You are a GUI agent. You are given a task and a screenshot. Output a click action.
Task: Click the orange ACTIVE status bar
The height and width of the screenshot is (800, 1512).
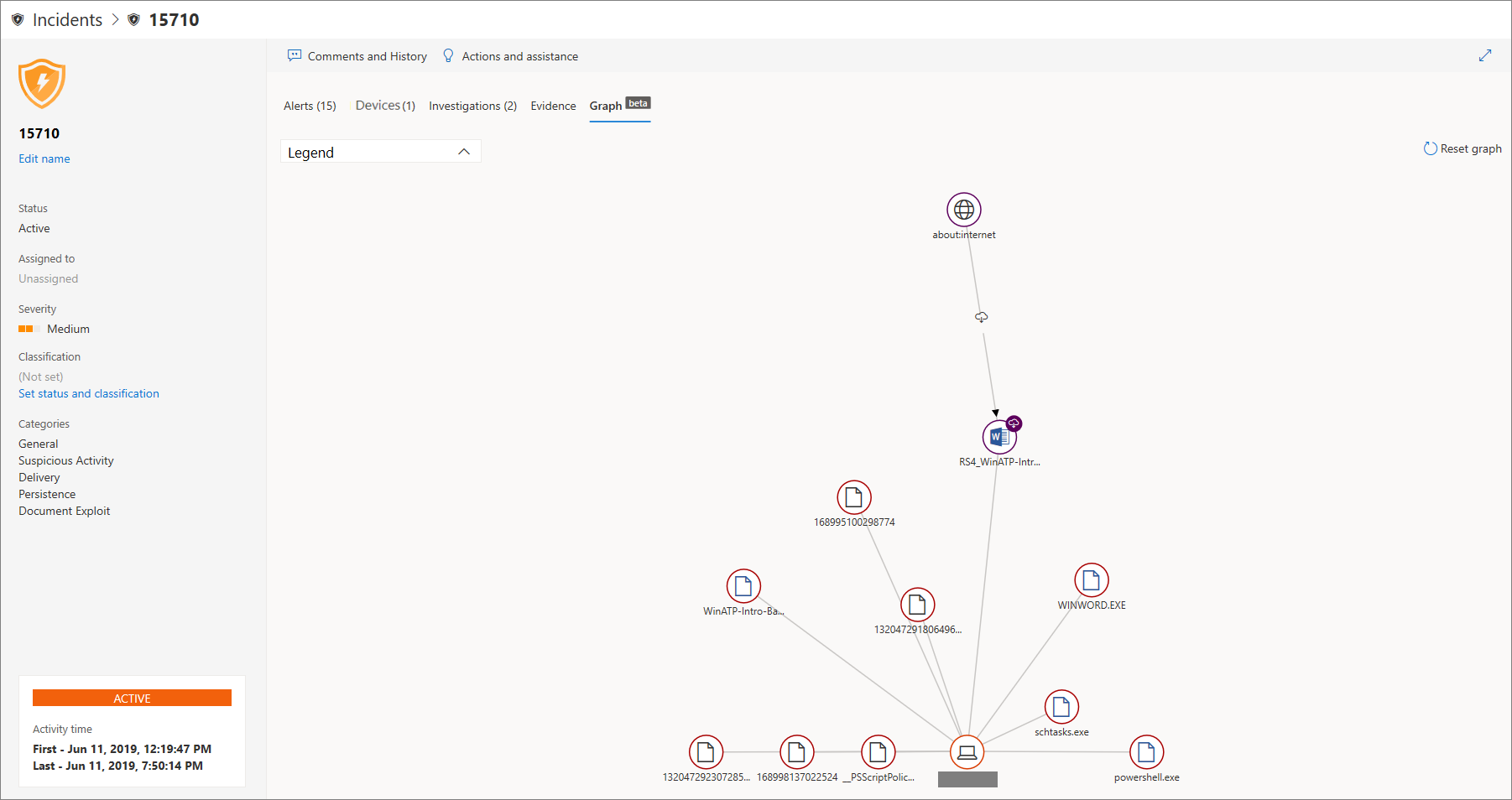(132, 698)
